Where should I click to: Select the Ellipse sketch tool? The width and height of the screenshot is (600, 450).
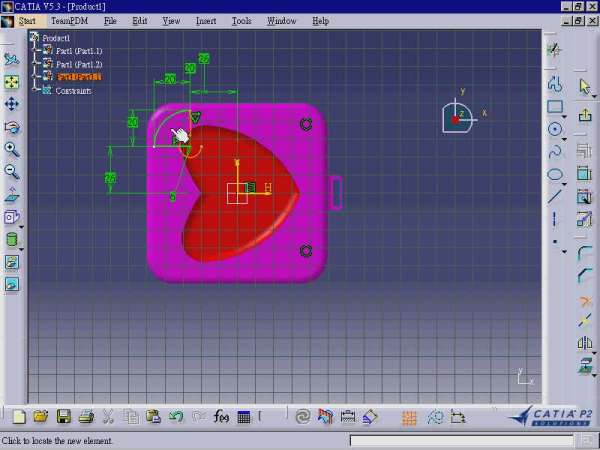click(x=555, y=174)
